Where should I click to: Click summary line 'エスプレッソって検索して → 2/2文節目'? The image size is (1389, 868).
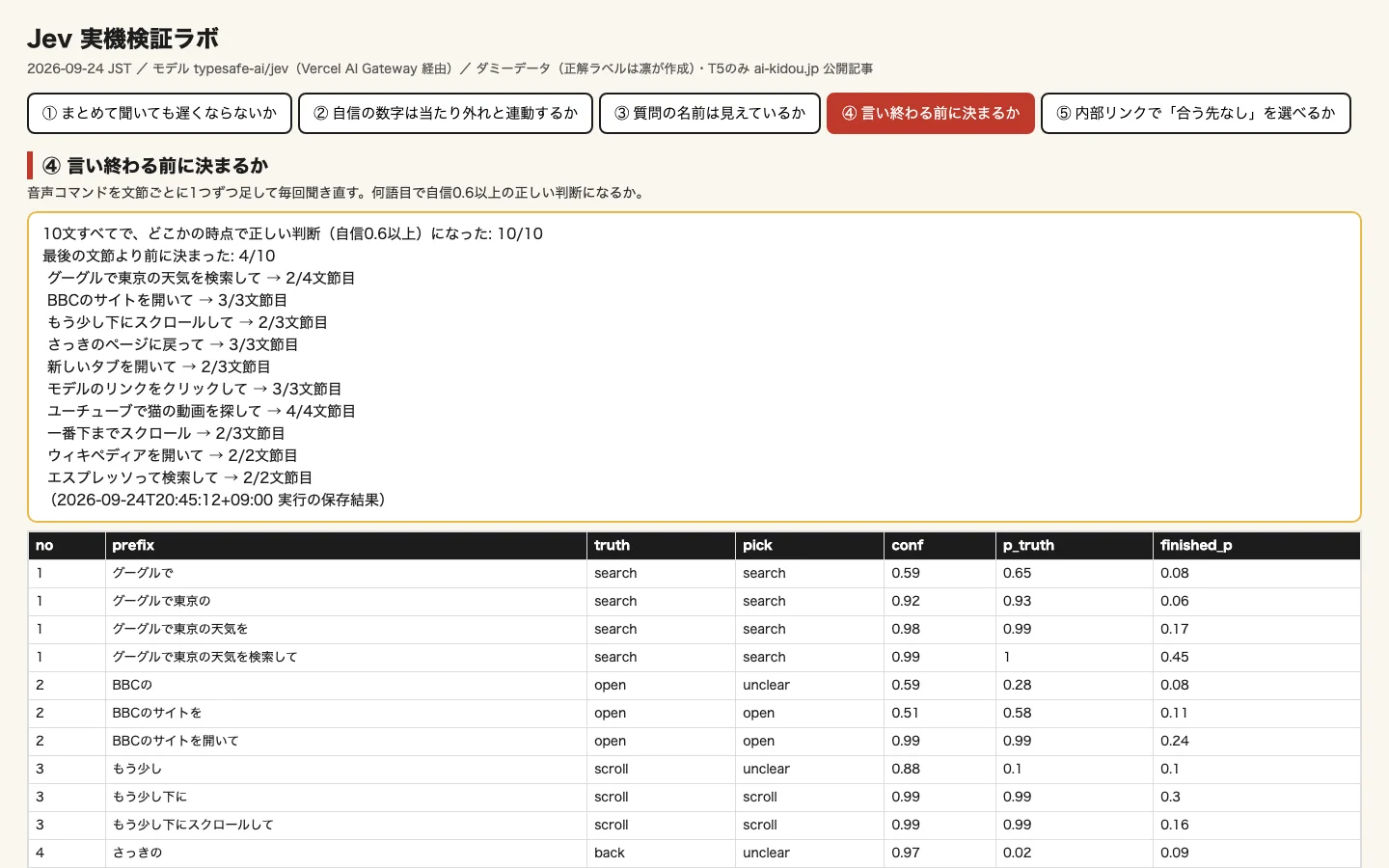179,477
